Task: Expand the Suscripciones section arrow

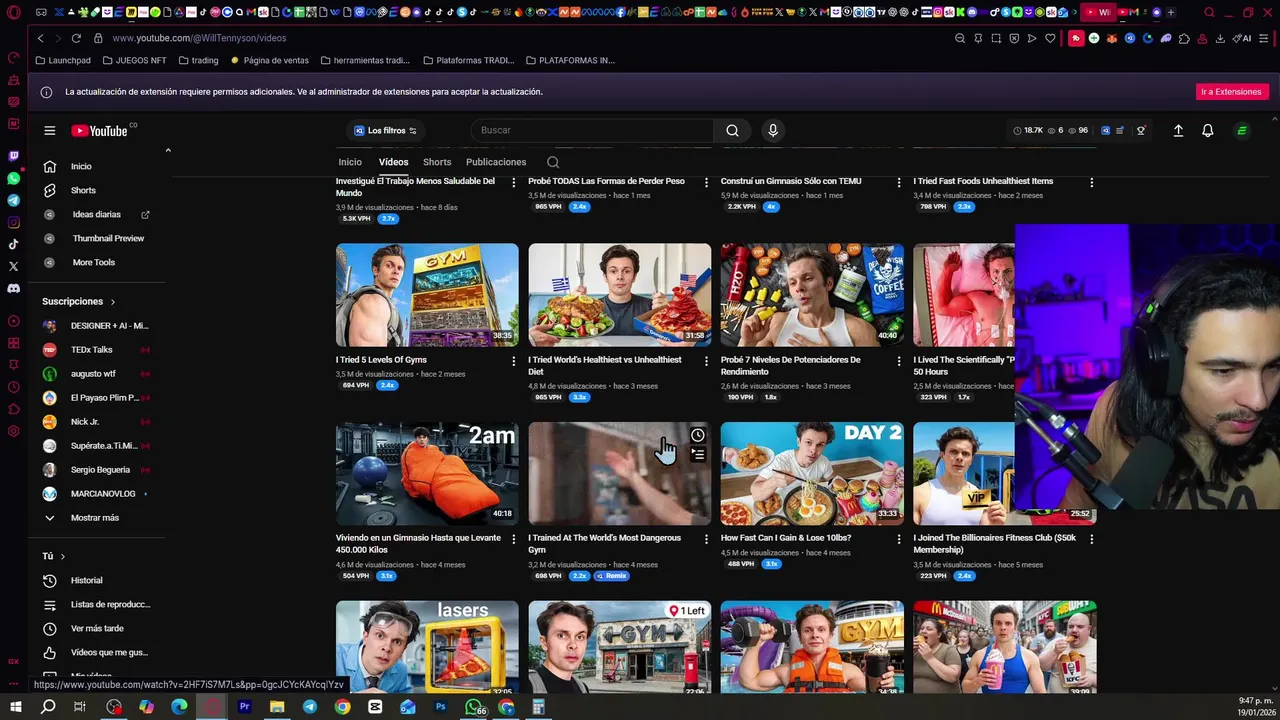Action: 112,301
